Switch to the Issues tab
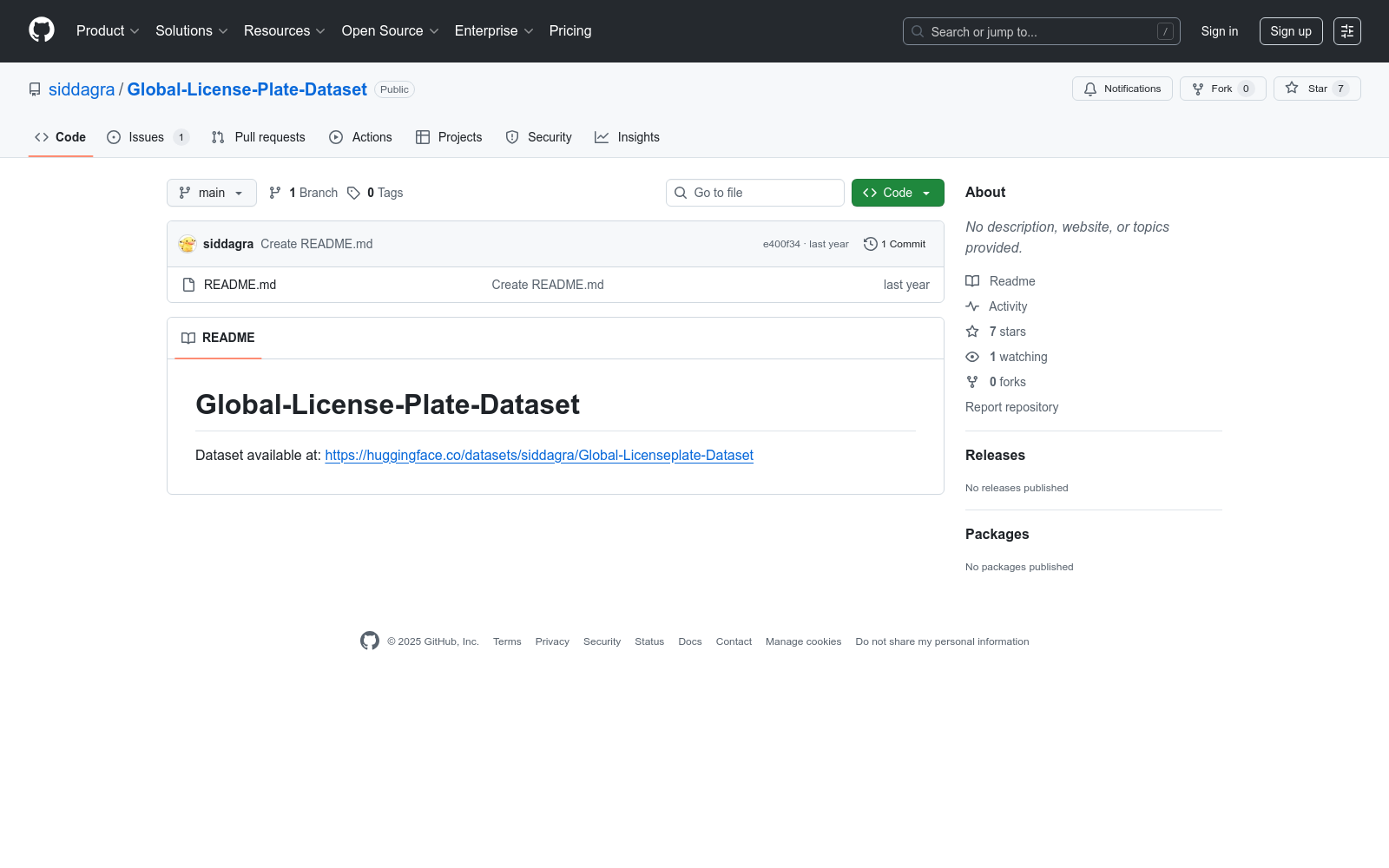 point(148,137)
